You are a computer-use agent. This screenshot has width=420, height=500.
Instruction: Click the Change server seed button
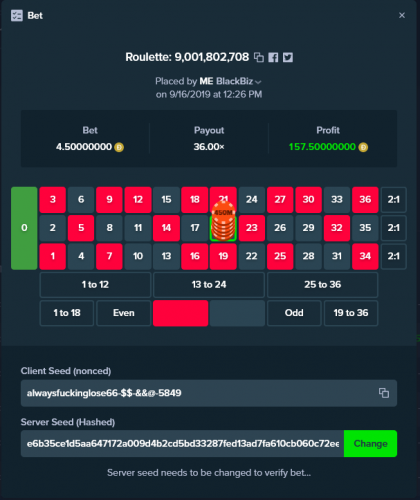coord(370,443)
